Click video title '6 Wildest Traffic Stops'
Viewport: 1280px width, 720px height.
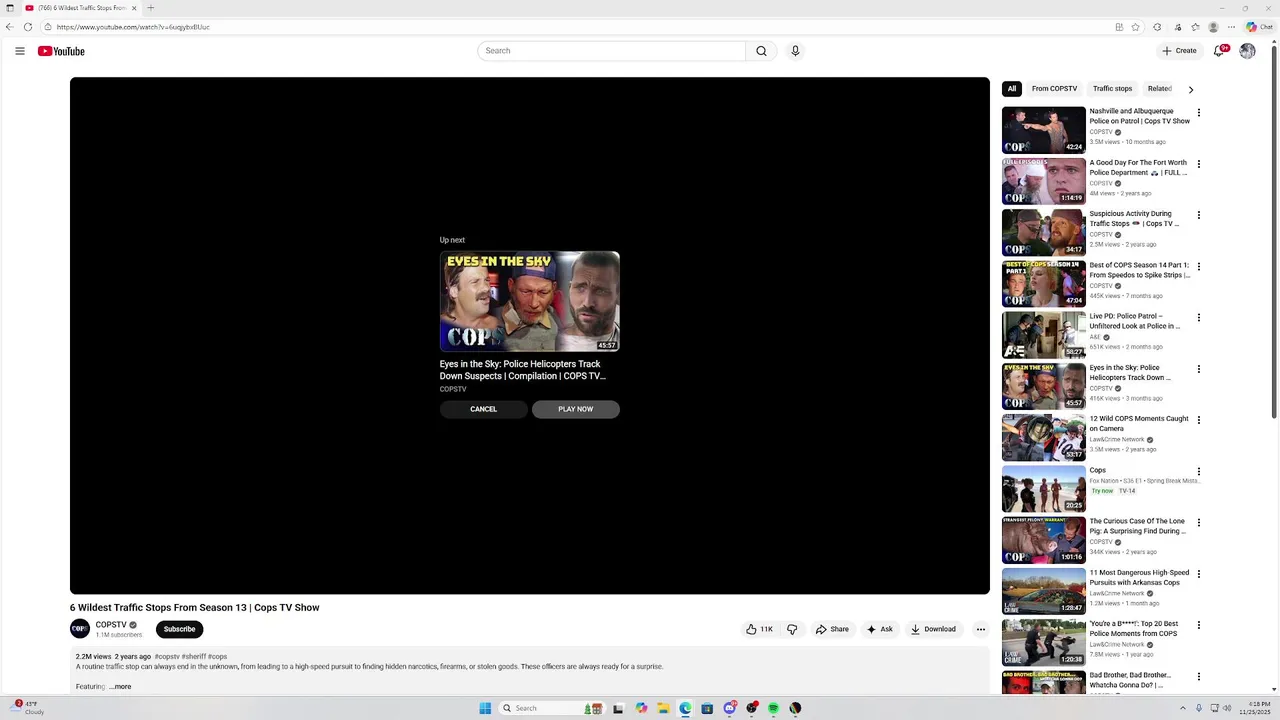click(195, 608)
